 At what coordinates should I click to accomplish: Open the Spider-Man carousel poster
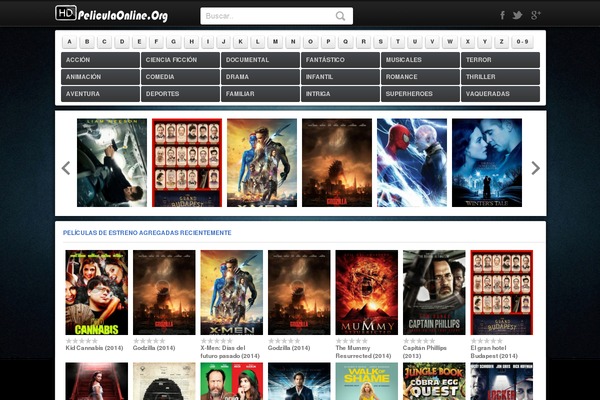click(x=412, y=163)
